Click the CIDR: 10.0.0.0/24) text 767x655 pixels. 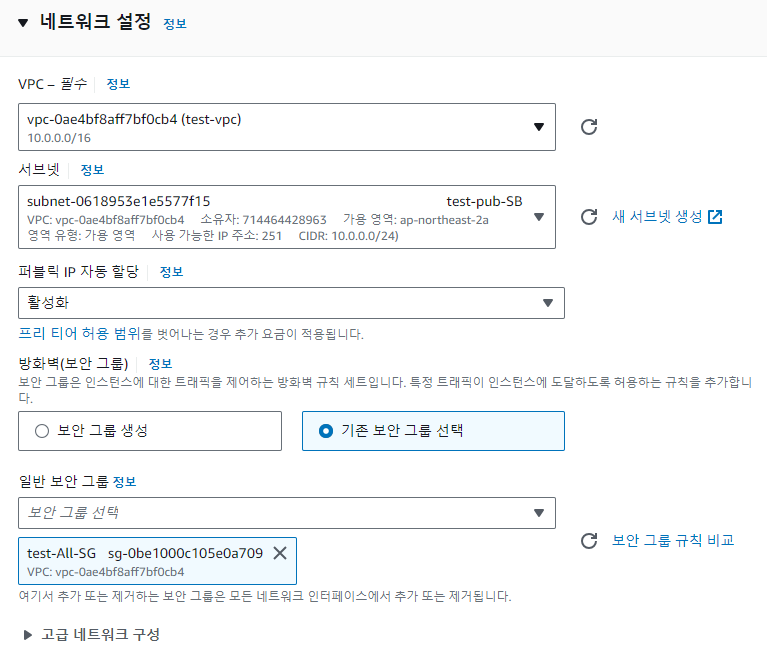click(349, 236)
